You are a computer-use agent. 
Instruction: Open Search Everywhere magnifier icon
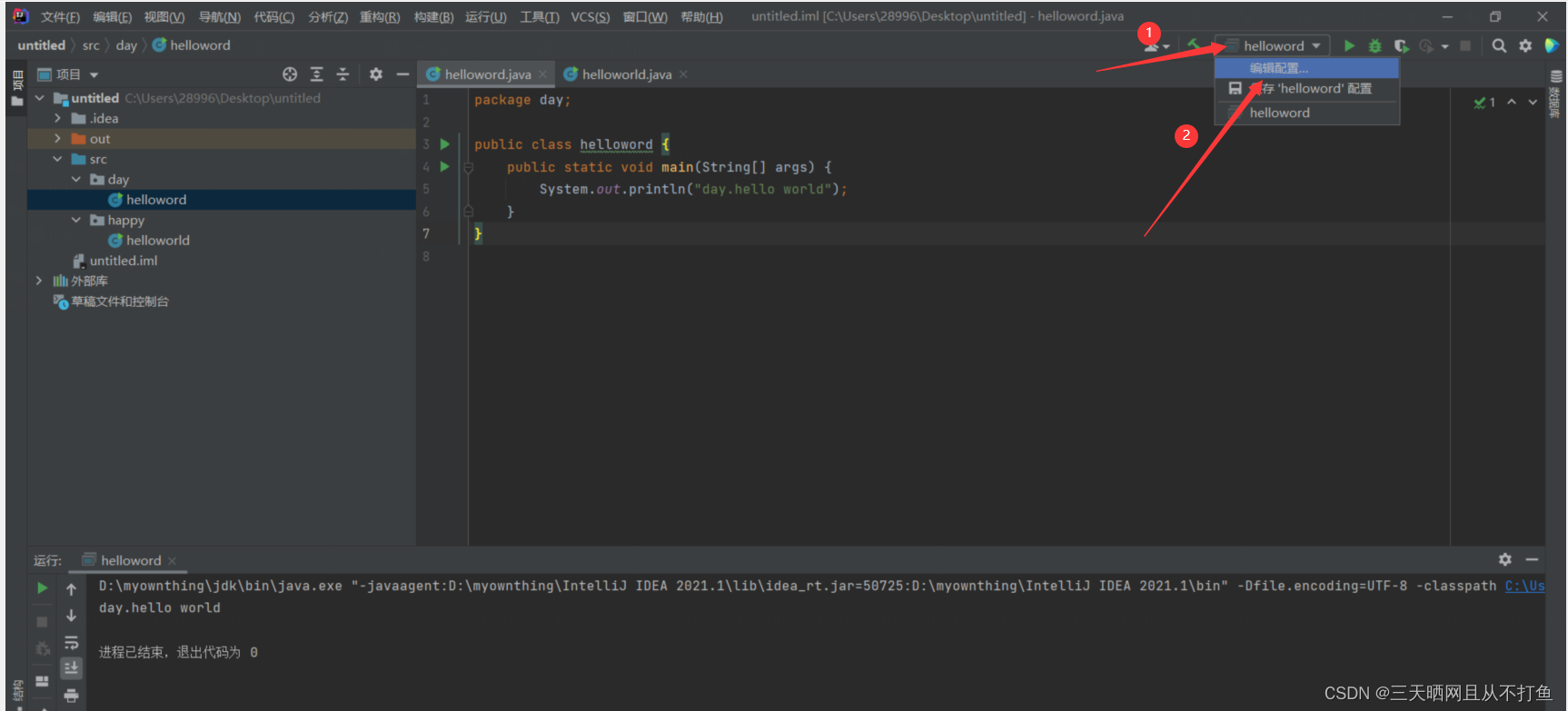[1499, 45]
